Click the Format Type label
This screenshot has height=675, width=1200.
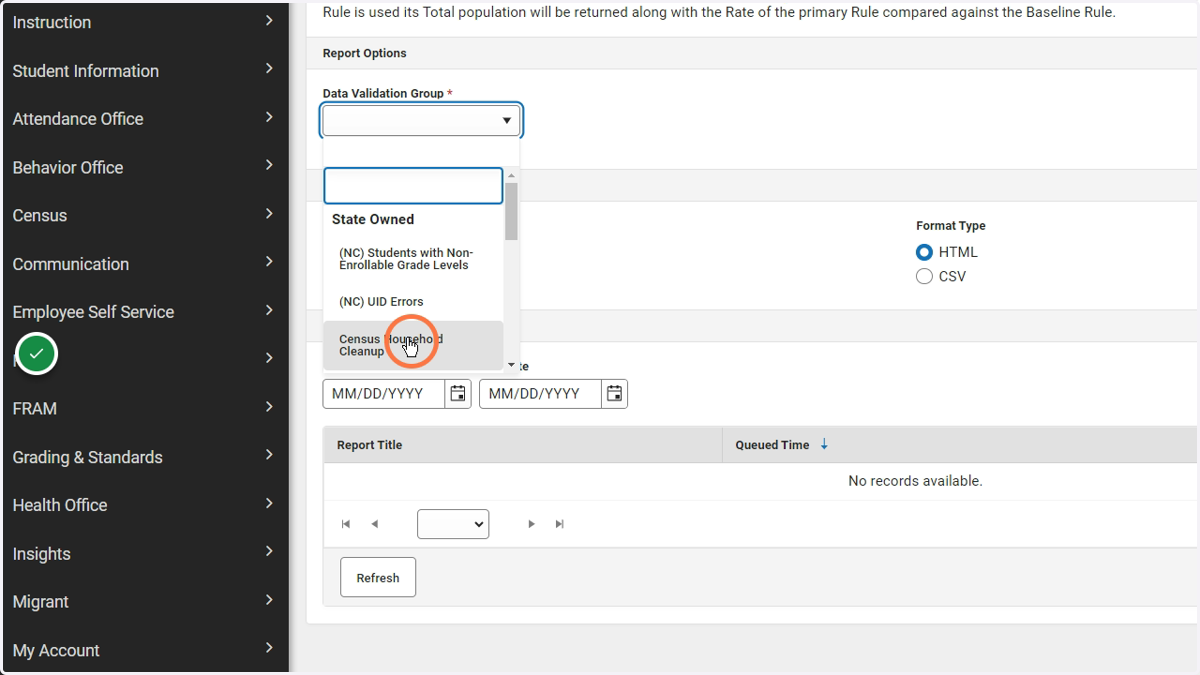pyautogui.click(x=951, y=226)
